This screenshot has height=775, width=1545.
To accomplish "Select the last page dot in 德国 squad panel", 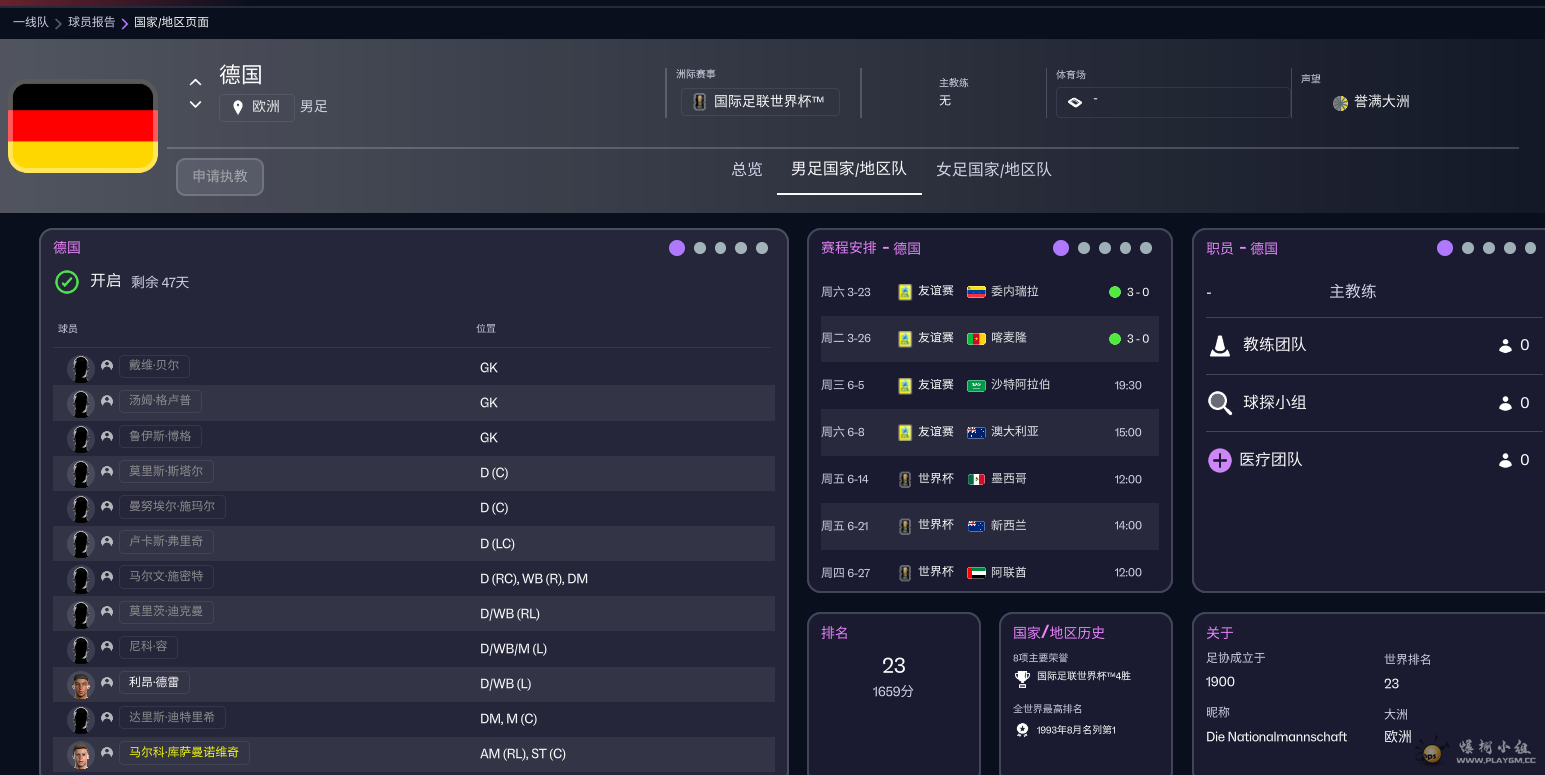I will [x=762, y=248].
